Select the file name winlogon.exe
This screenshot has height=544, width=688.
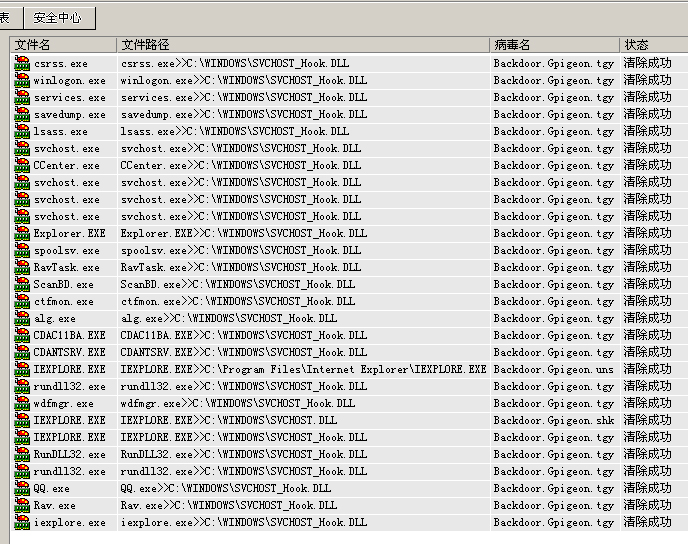69,81
